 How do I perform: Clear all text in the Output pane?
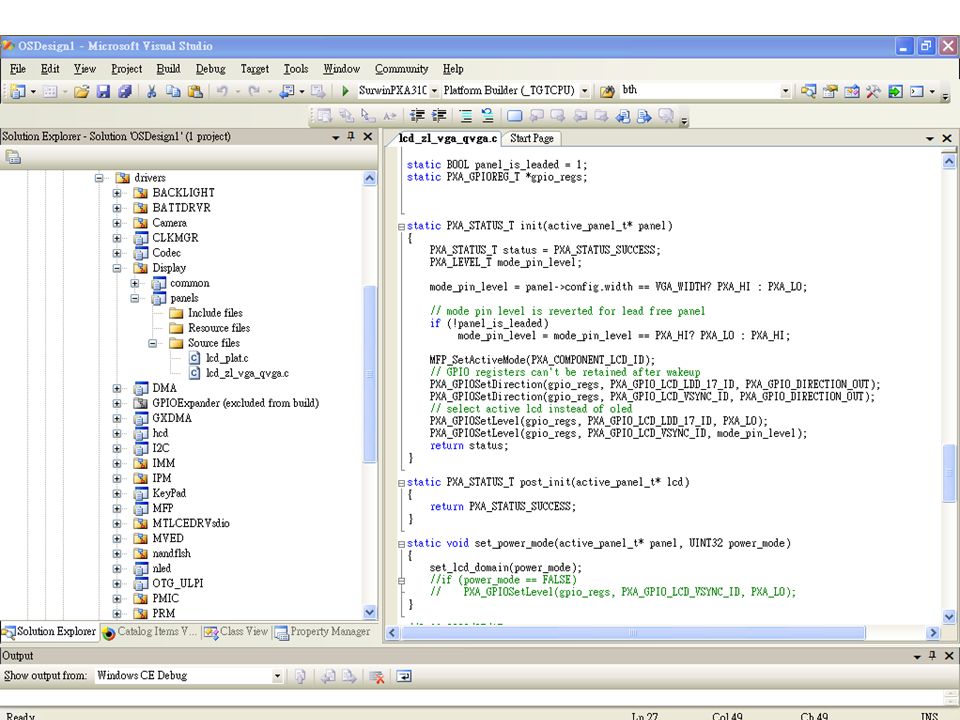tap(377, 677)
